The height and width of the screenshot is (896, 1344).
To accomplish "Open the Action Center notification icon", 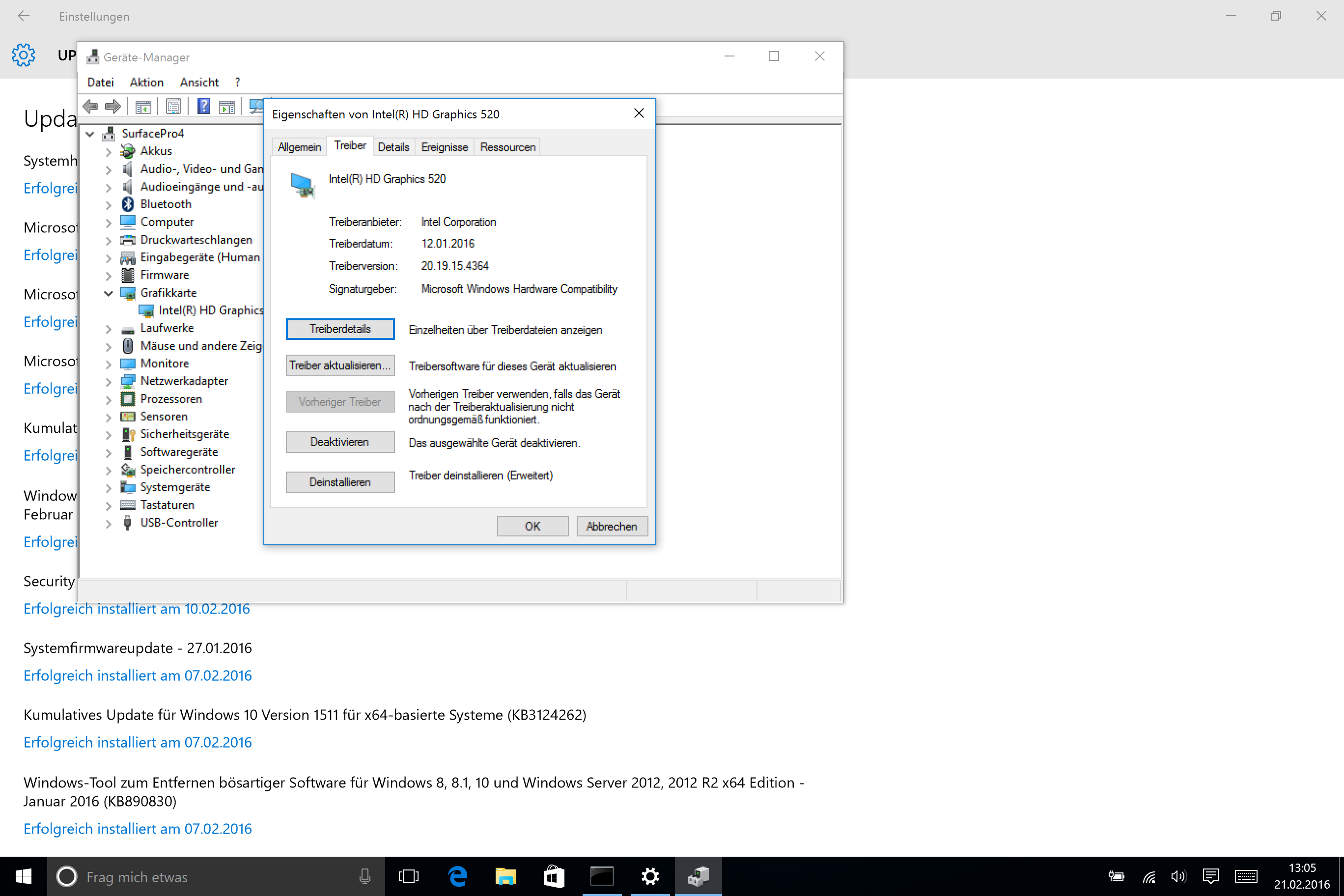I will pos(1210,876).
